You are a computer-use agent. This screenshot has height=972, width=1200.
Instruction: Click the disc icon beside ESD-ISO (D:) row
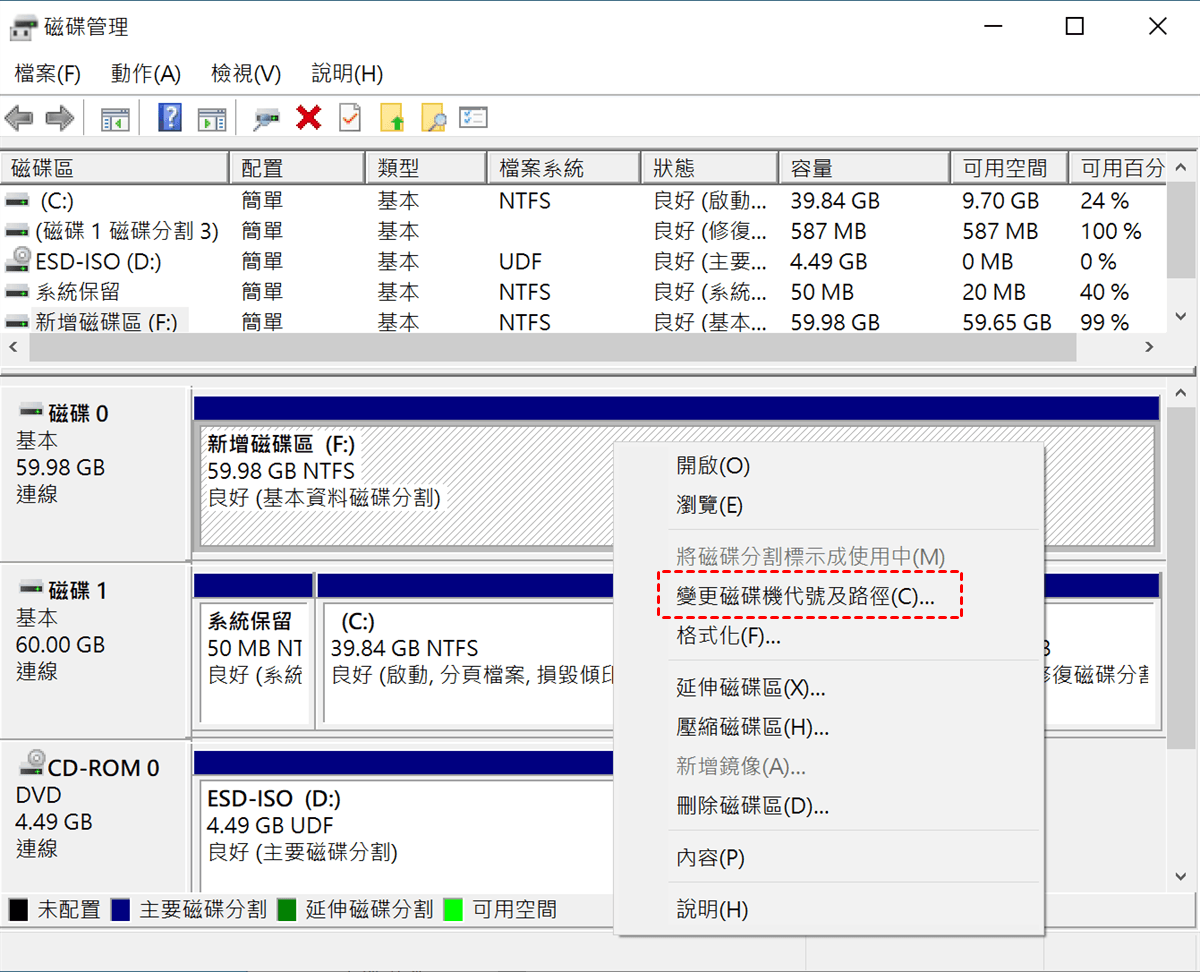click(17, 261)
